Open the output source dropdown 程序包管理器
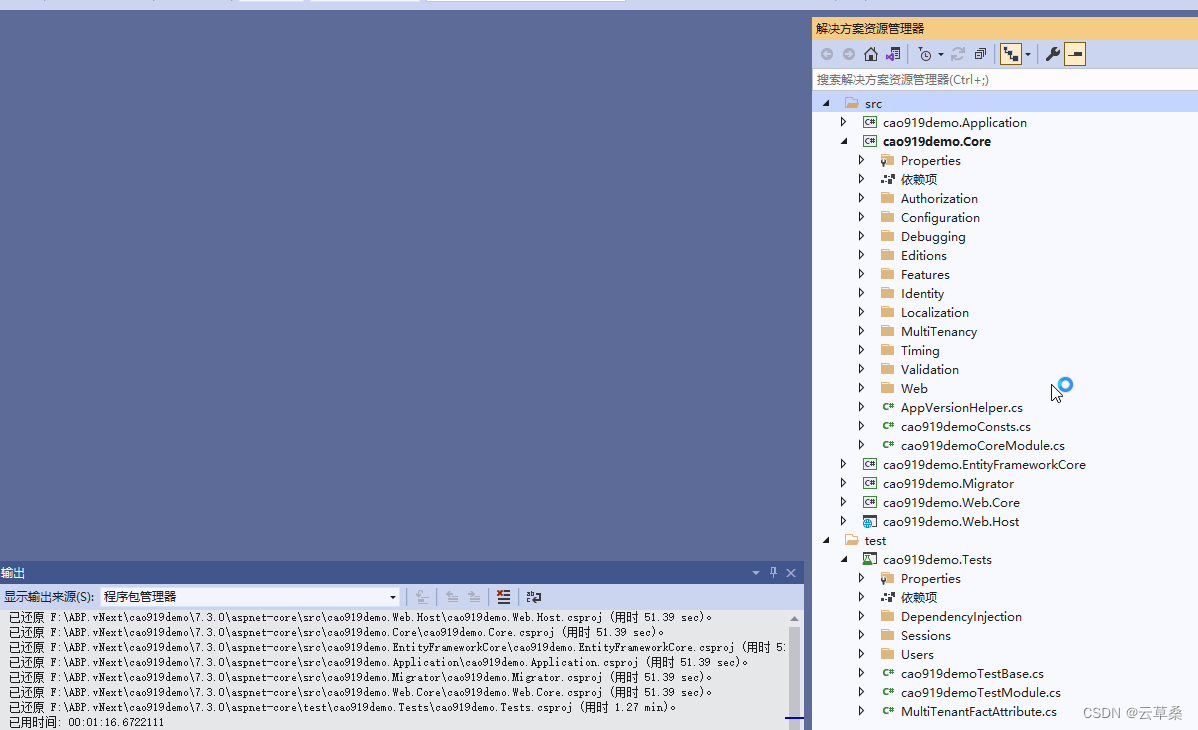This screenshot has height=730, width=1198. click(x=251, y=596)
